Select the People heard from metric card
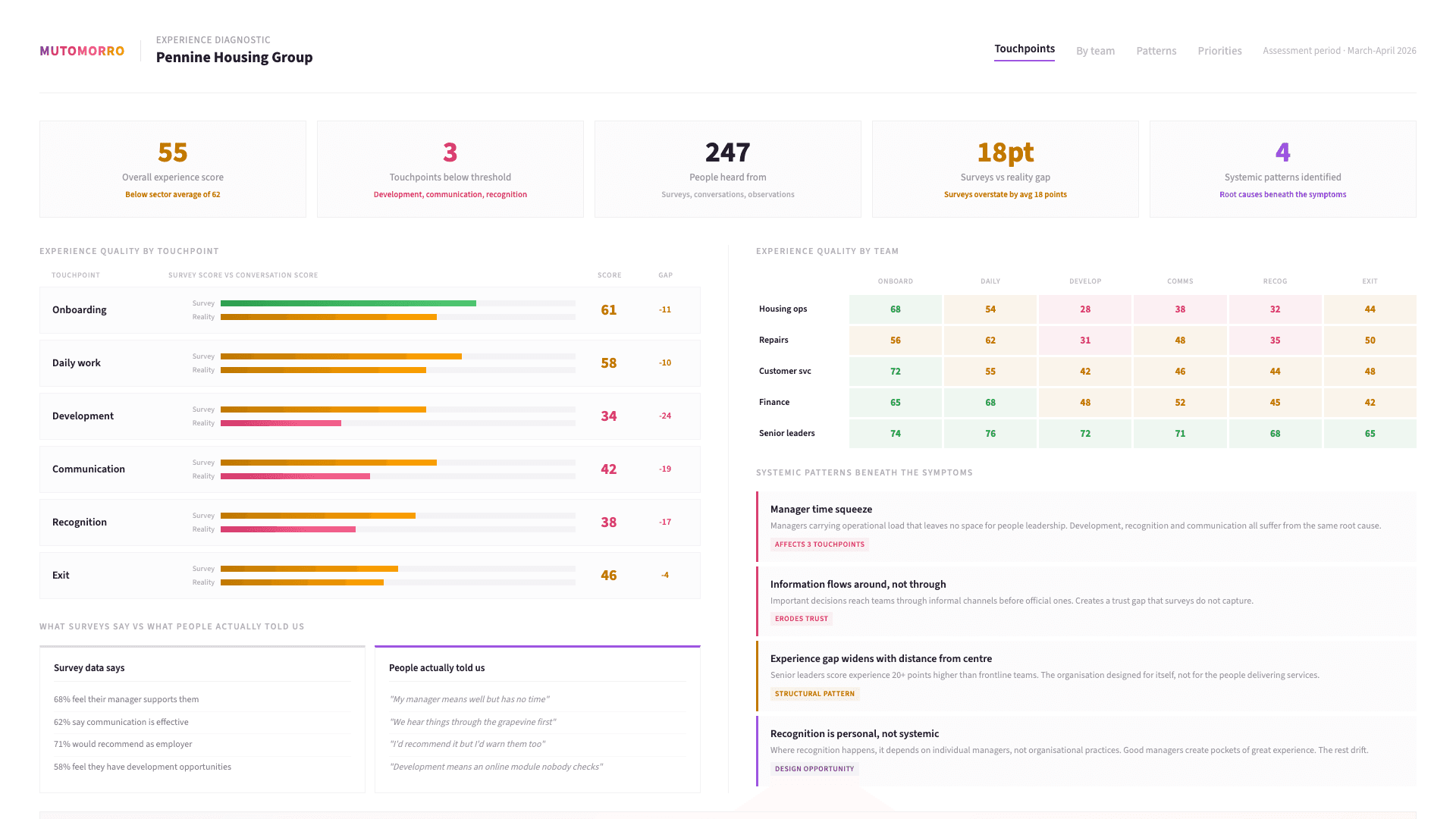 (x=727, y=168)
